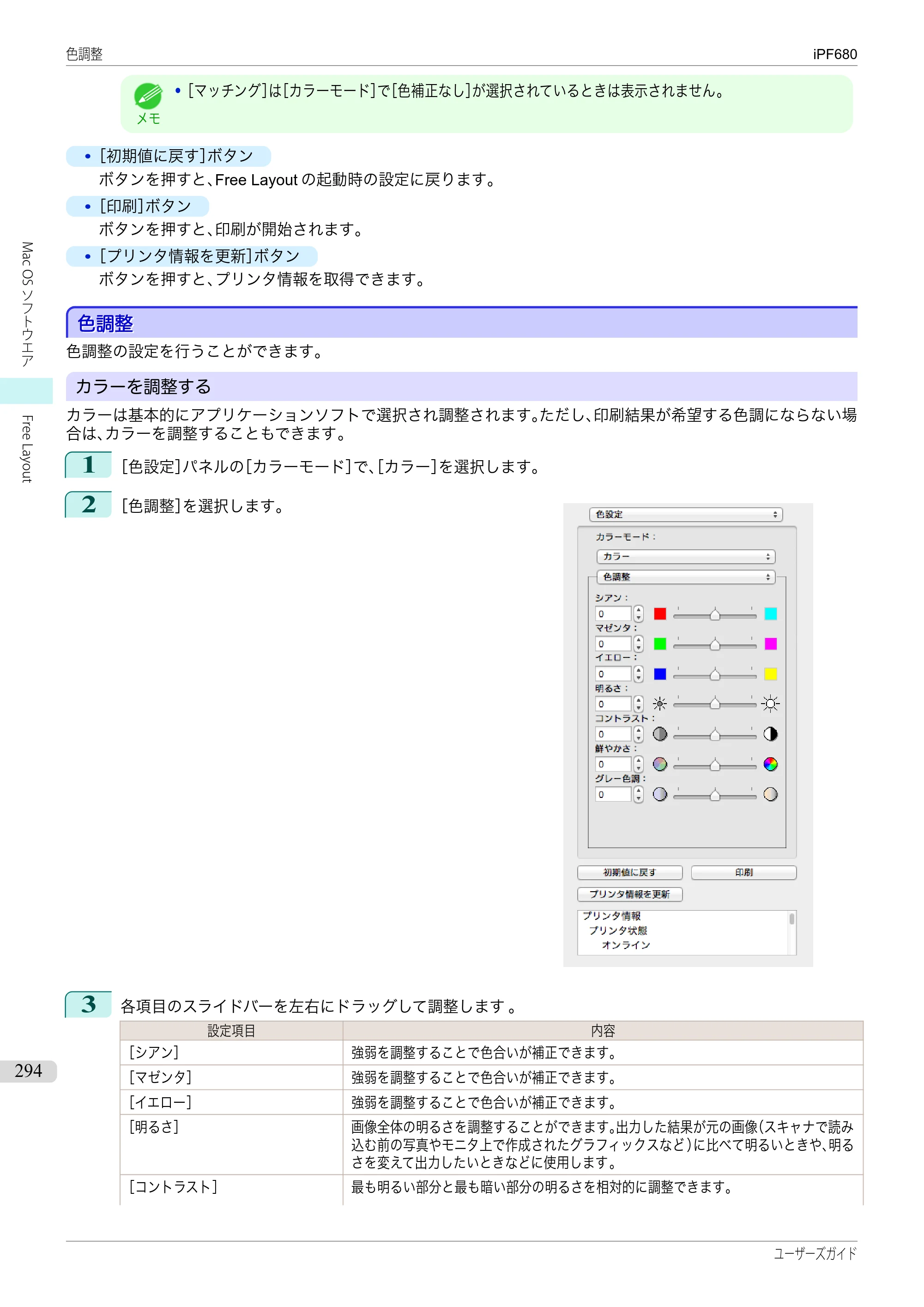Click the low-contrast gray circle icon

coord(660,734)
